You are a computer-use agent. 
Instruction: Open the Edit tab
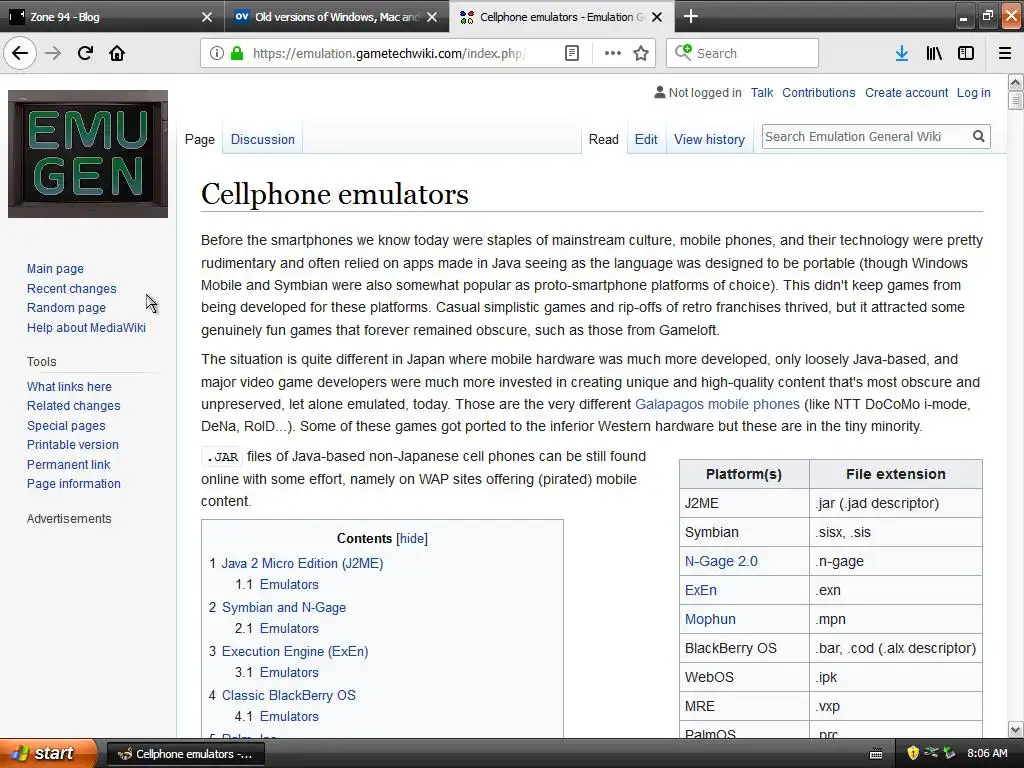coord(646,139)
